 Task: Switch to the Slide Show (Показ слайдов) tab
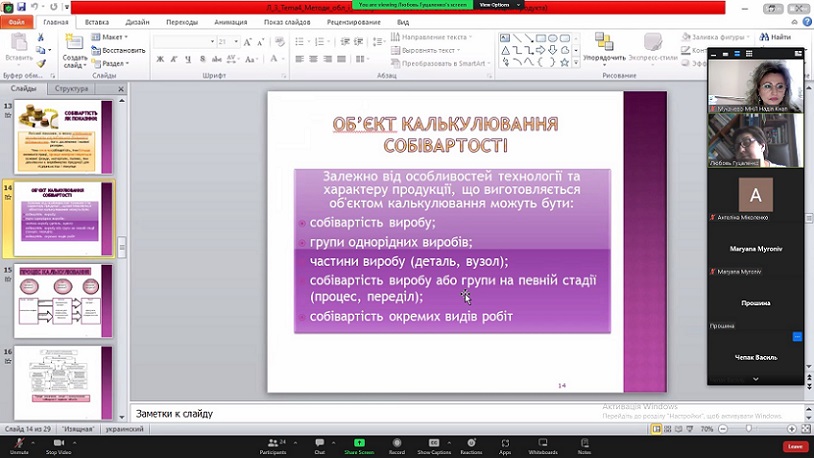click(x=287, y=22)
